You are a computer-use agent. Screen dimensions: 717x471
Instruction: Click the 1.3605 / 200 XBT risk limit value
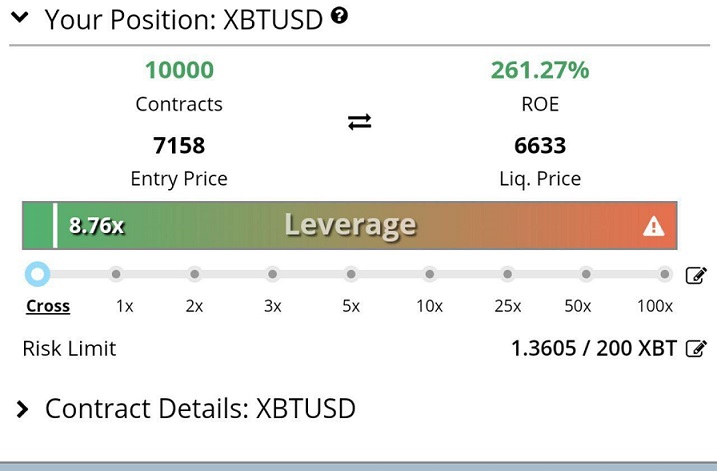[x=594, y=348]
